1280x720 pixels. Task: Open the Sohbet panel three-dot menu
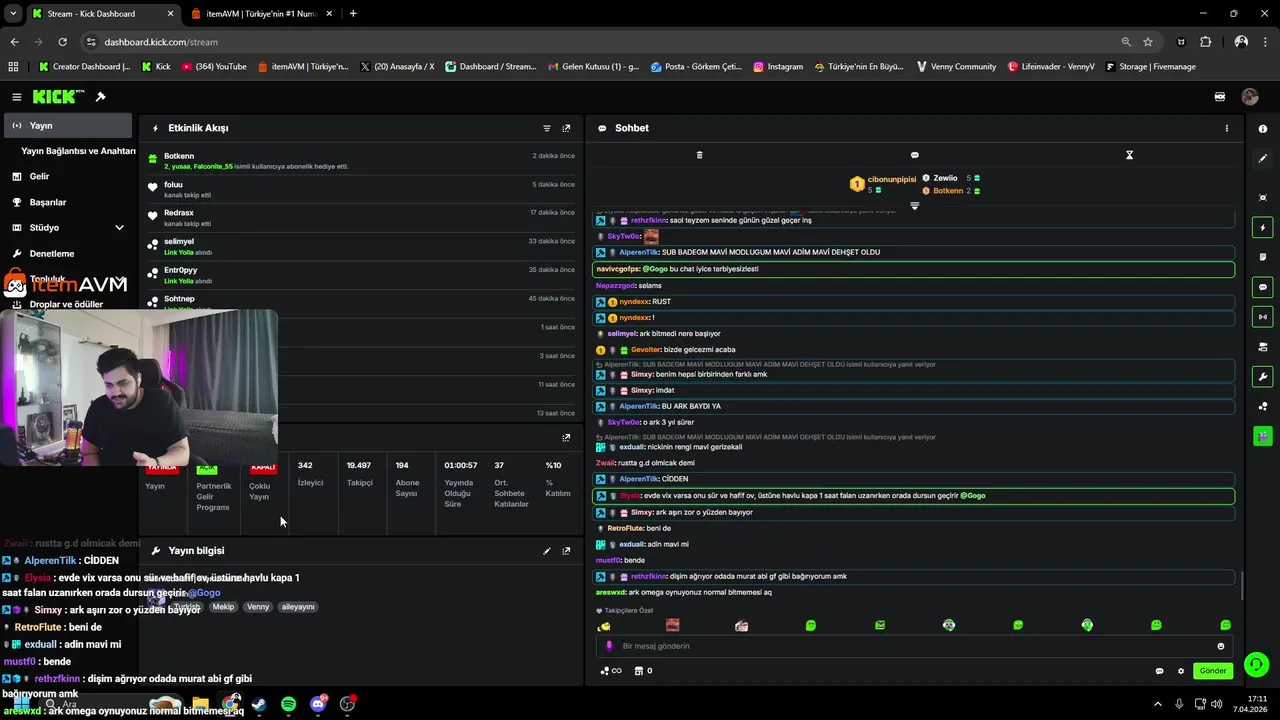click(1227, 128)
